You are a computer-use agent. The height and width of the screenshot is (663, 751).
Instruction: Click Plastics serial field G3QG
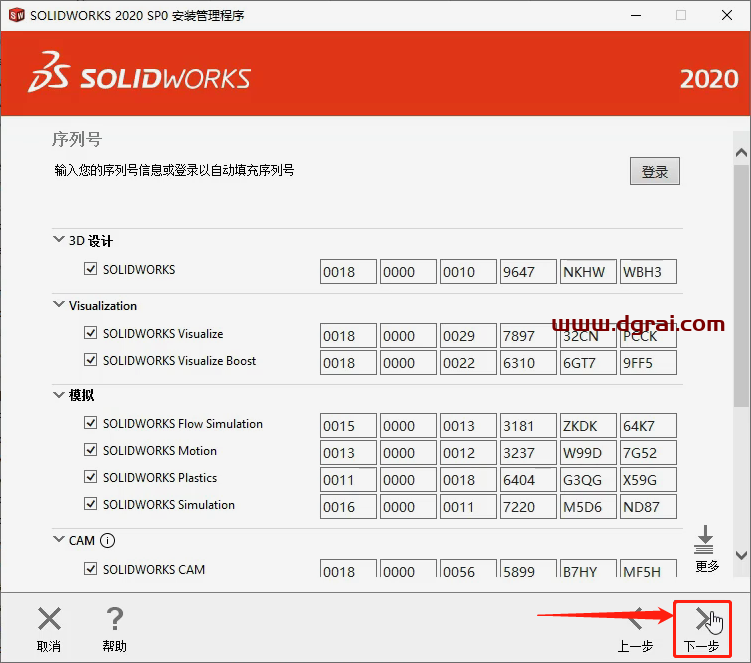pos(588,480)
